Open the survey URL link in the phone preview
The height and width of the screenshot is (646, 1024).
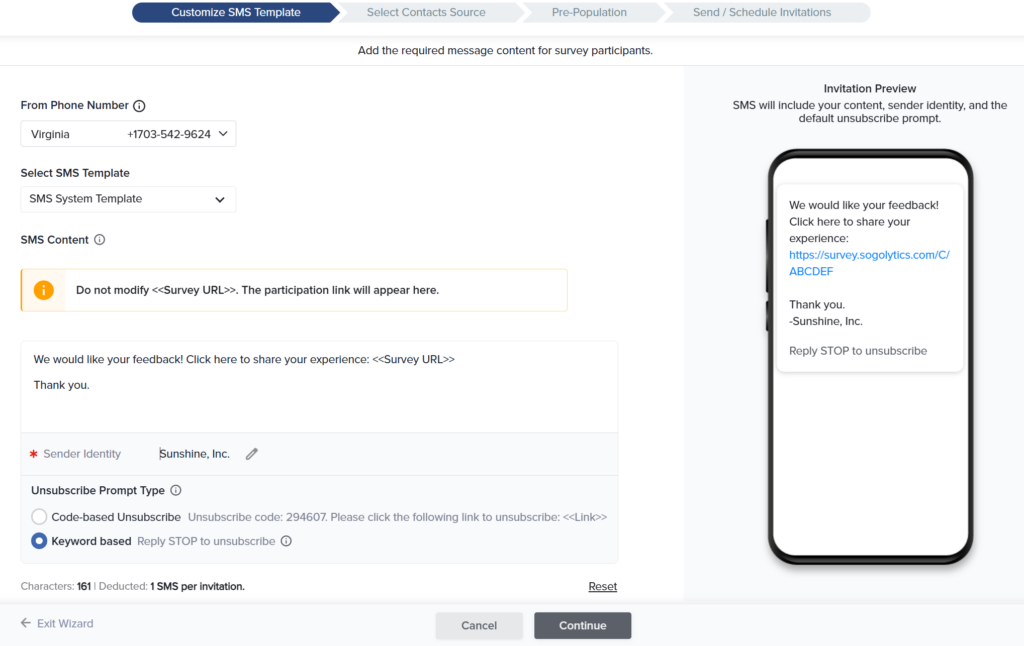point(868,263)
